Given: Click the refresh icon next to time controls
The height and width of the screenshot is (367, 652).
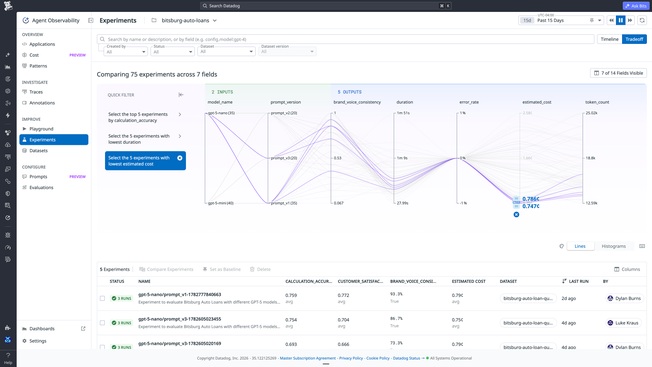Looking at the screenshot, I should click(x=642, y=20).
